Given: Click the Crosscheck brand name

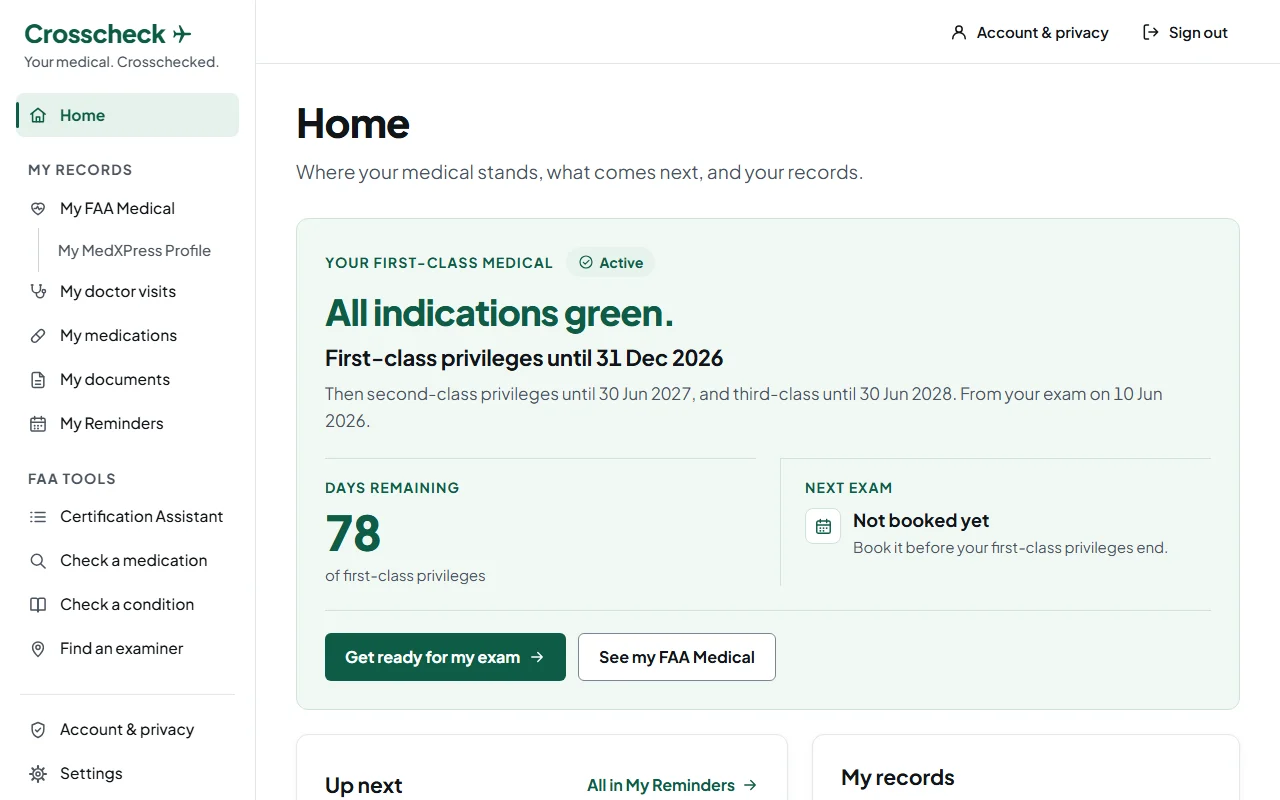Looking at the screenshot, I should 95,34.
